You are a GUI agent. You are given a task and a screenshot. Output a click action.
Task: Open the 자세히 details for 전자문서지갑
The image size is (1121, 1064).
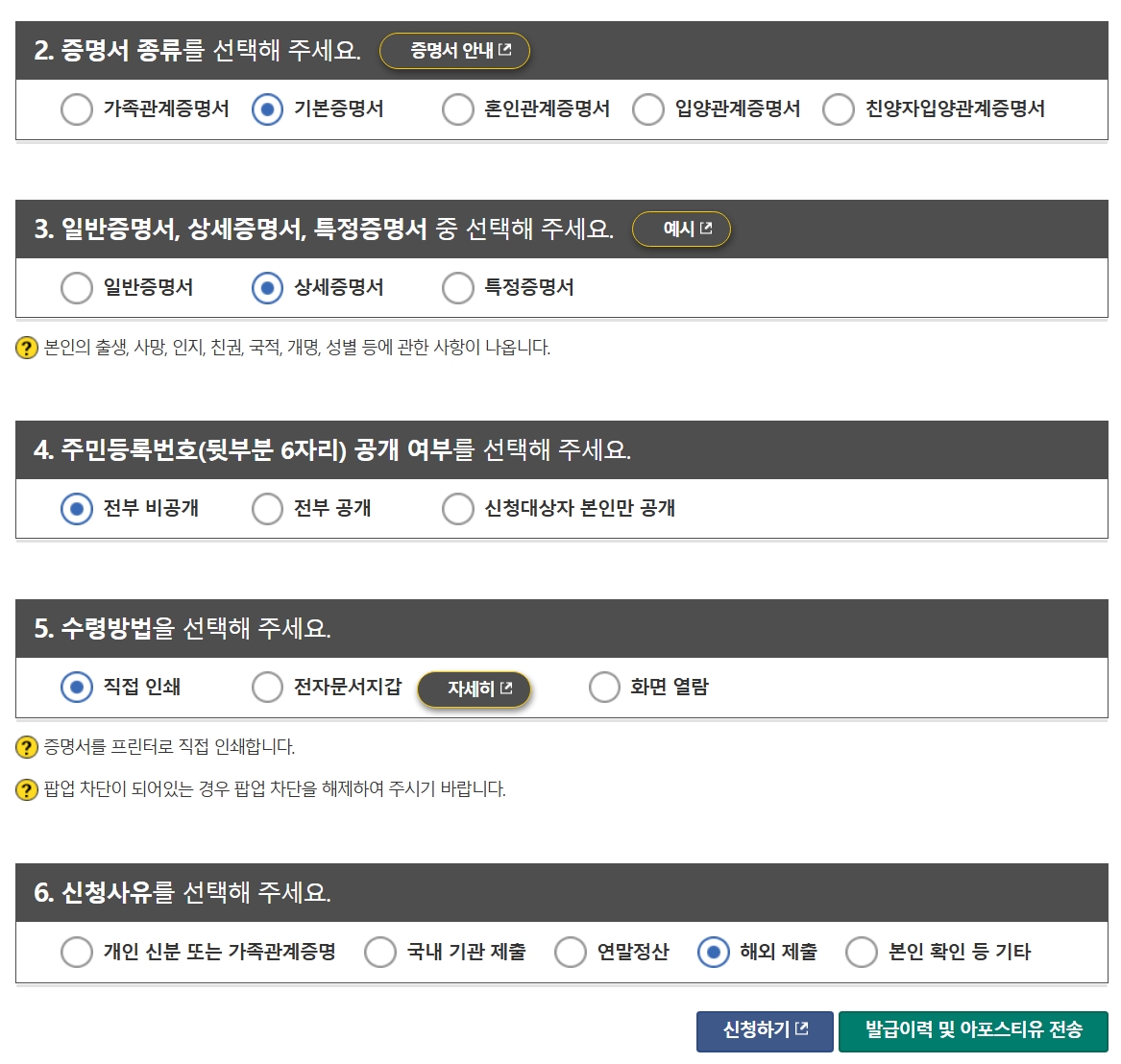pos(474,689)
